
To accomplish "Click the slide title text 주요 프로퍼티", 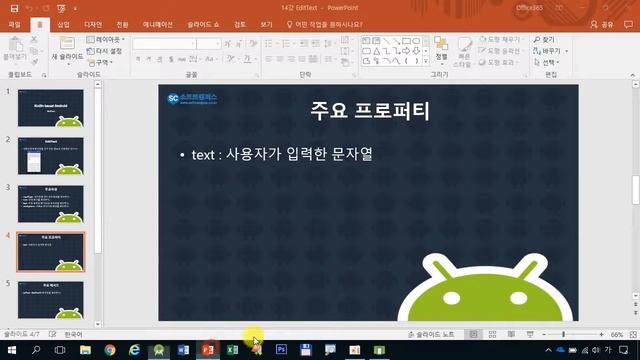I will pos(370,111).
